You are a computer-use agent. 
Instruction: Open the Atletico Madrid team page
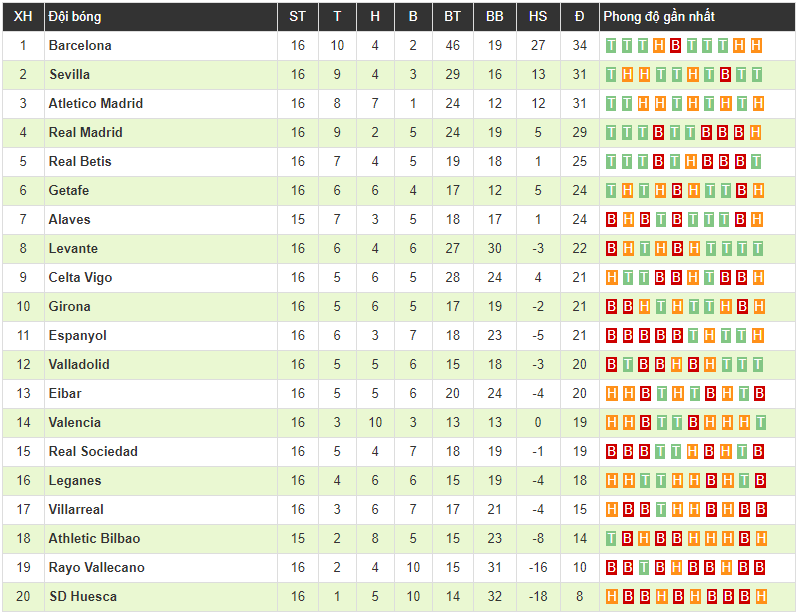click(x=96, y=103)
